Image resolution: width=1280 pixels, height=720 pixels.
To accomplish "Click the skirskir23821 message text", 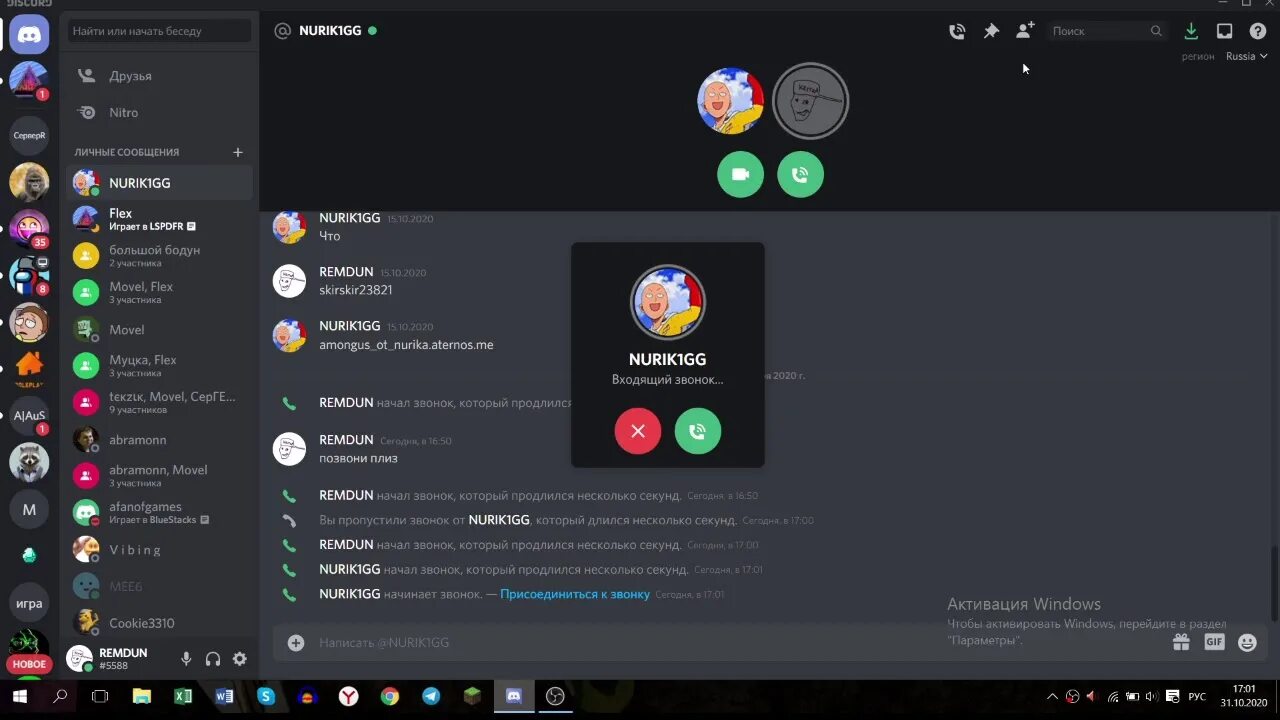I will click(x=356, y=290).
